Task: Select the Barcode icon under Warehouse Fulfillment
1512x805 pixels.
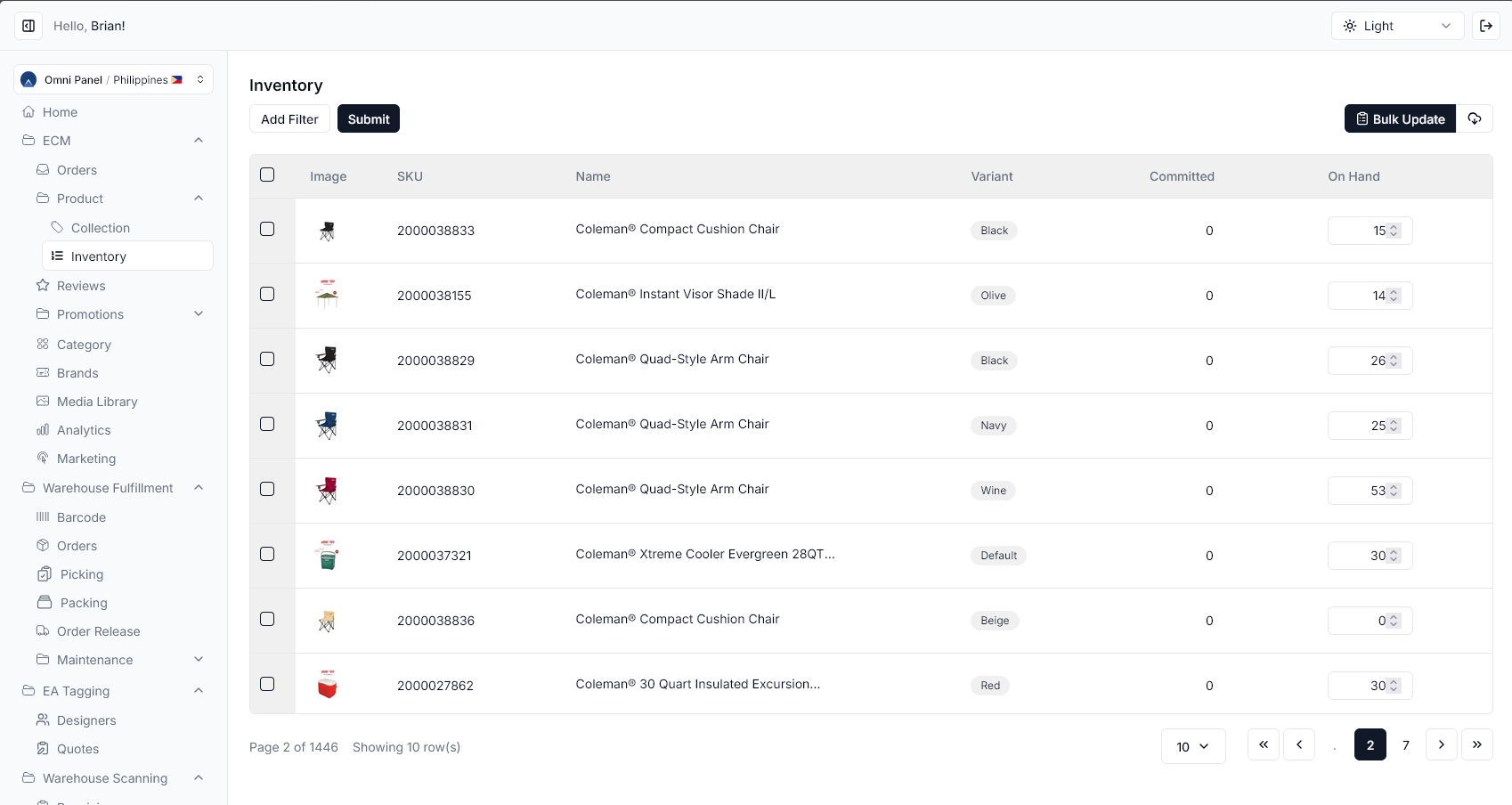Action: [43, 517]
